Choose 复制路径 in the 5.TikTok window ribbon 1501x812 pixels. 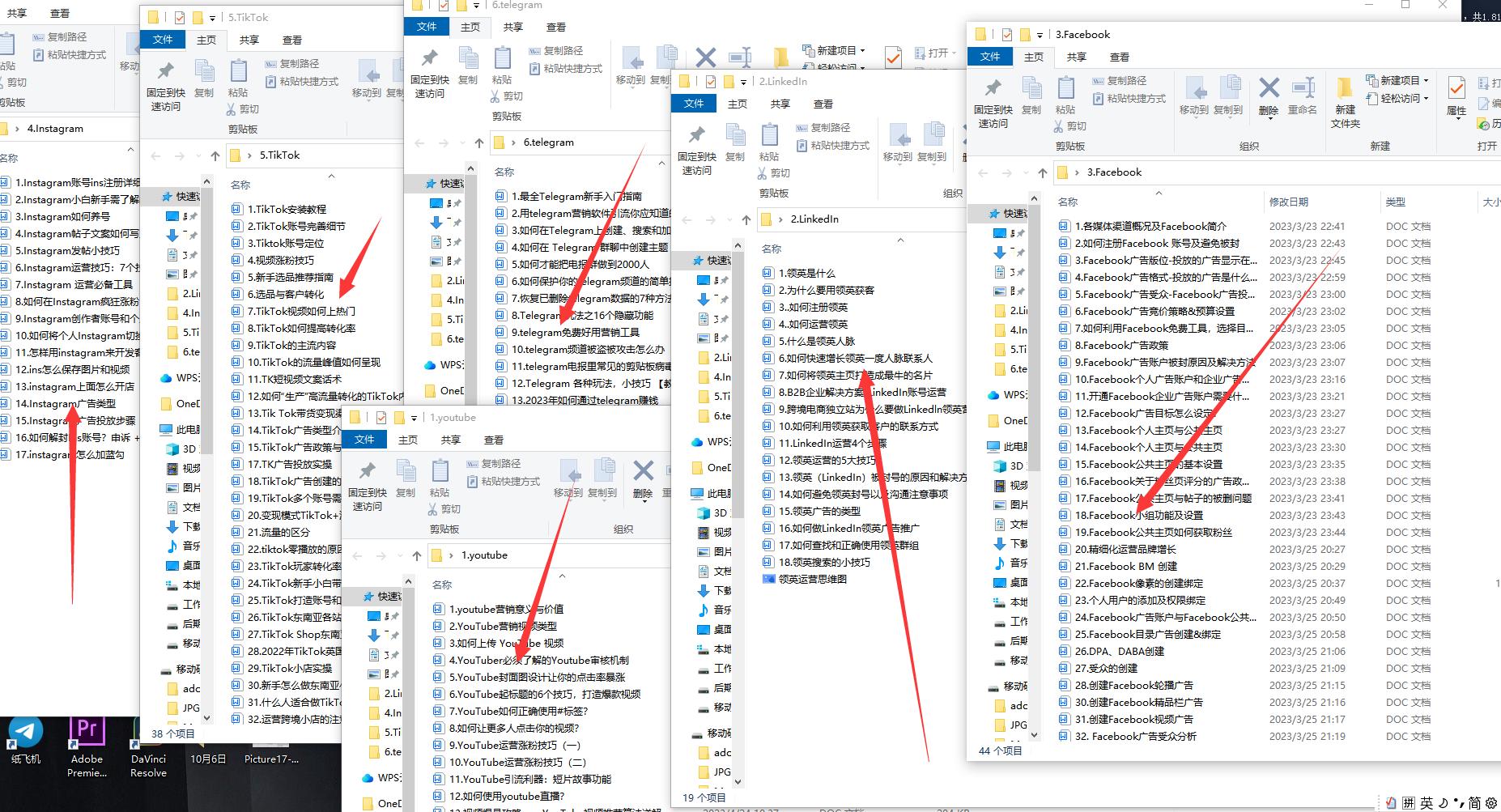[x=291, y=64]
